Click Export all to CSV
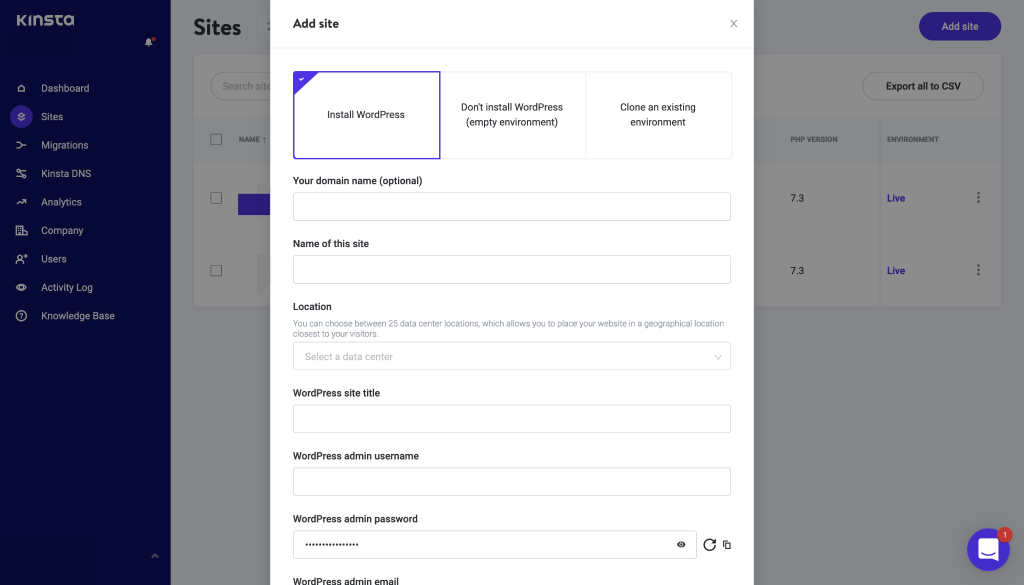Image resolution: width=1024 pixels, height=585 pixels. (922, 86)
